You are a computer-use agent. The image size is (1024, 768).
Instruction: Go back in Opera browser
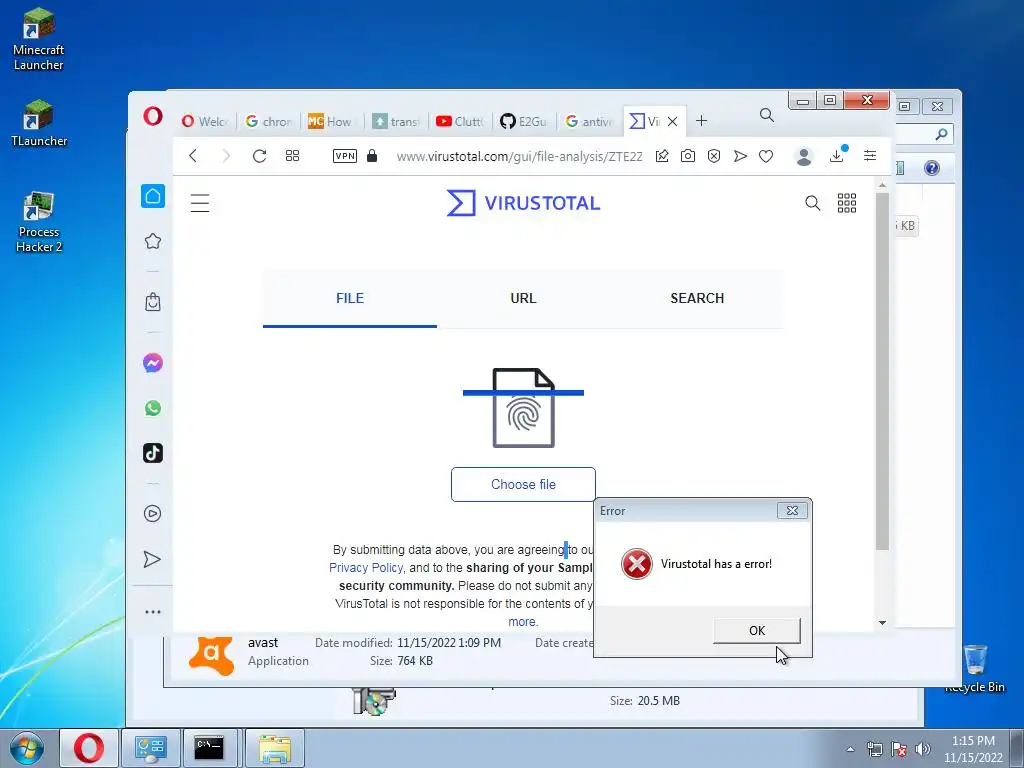193,156
